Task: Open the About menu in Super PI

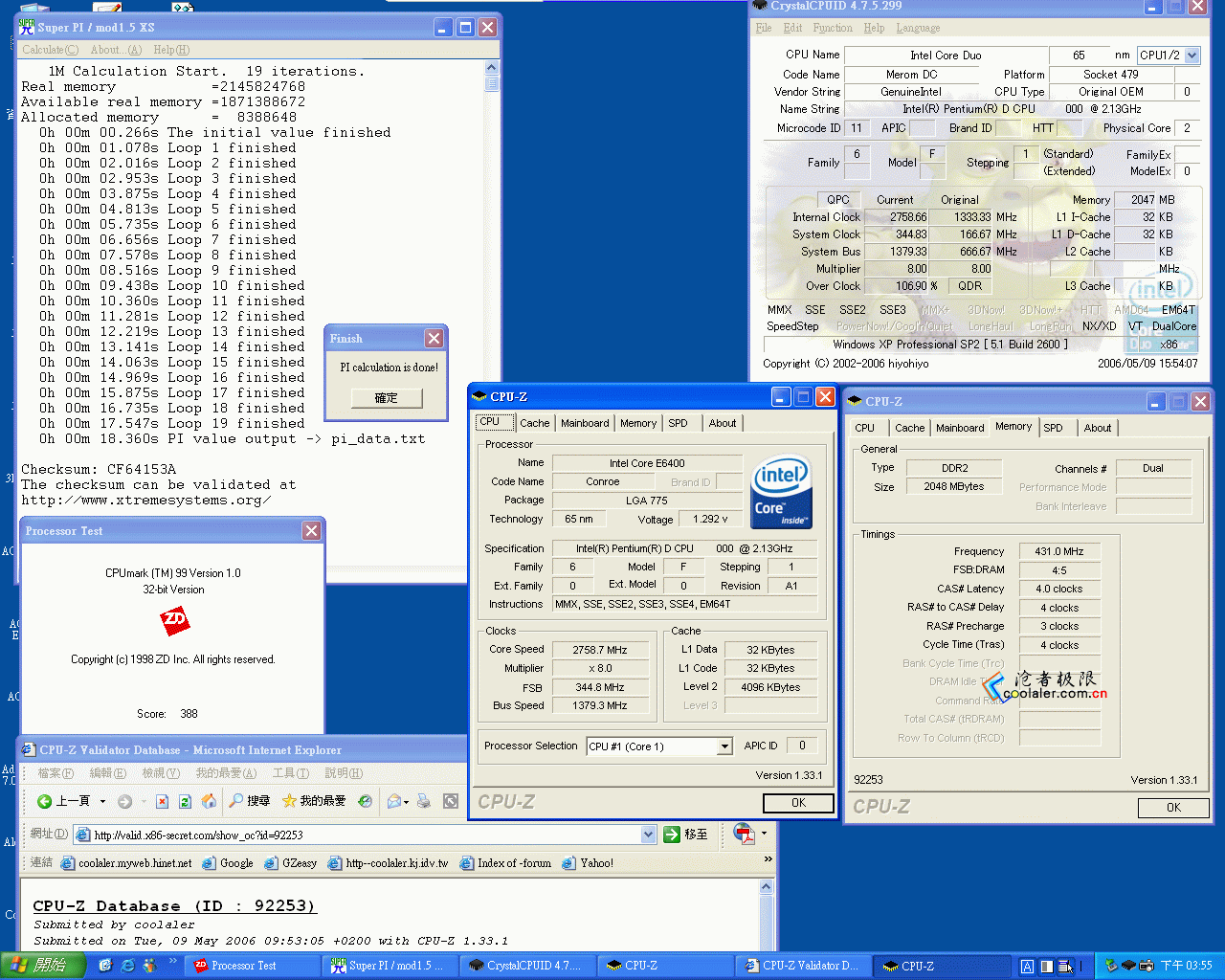Action: [x=116, y=50]
